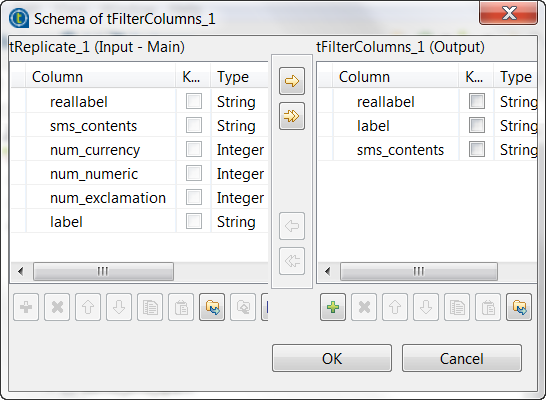The image size is (546, 400).
Task: Toggle Key checkbox for input label row
Action: 194,222
